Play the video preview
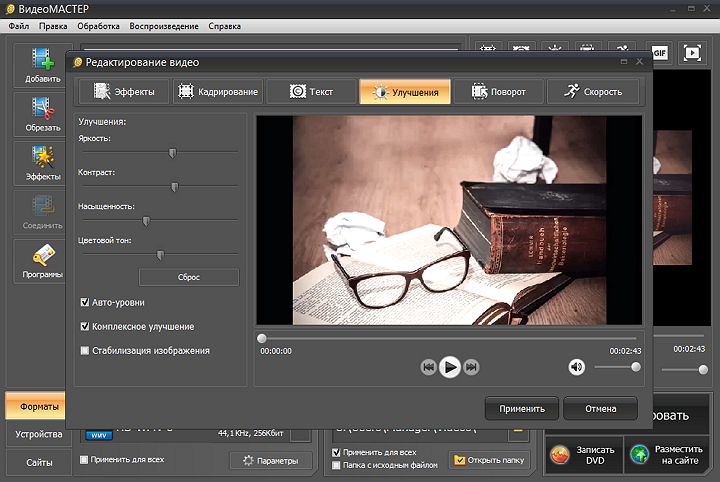The width and height of the screenshot is (720, 482). 450,367
